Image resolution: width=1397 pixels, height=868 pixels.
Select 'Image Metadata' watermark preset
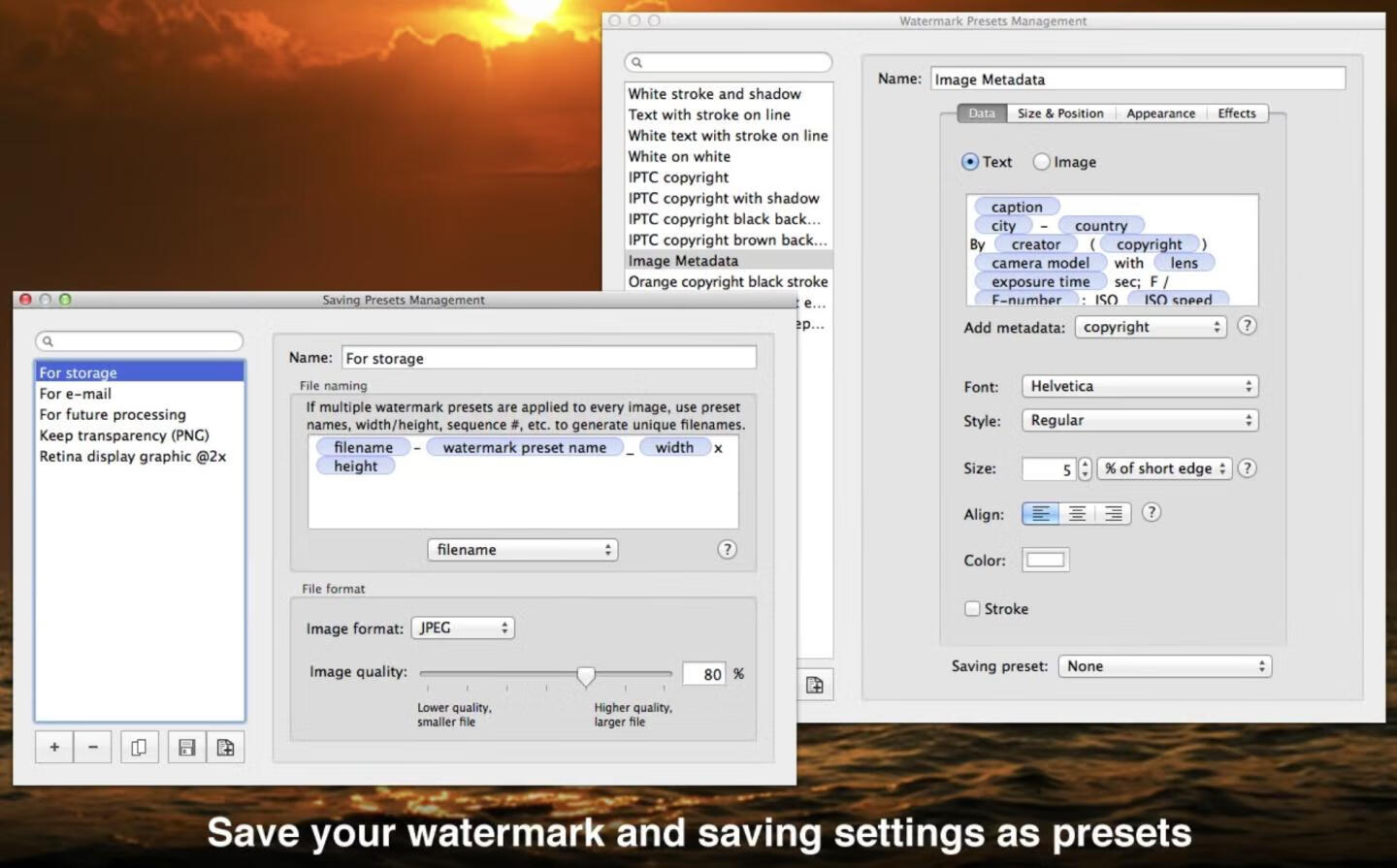[x=729, y=261]
